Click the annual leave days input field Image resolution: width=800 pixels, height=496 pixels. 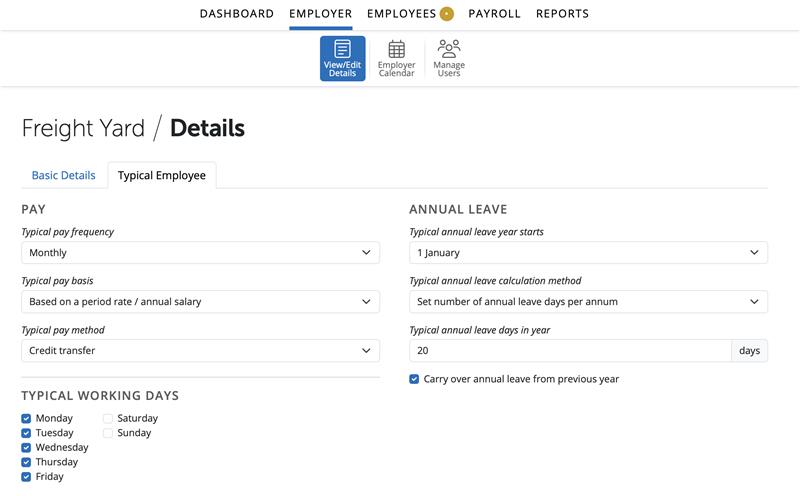tap(570, 351)
